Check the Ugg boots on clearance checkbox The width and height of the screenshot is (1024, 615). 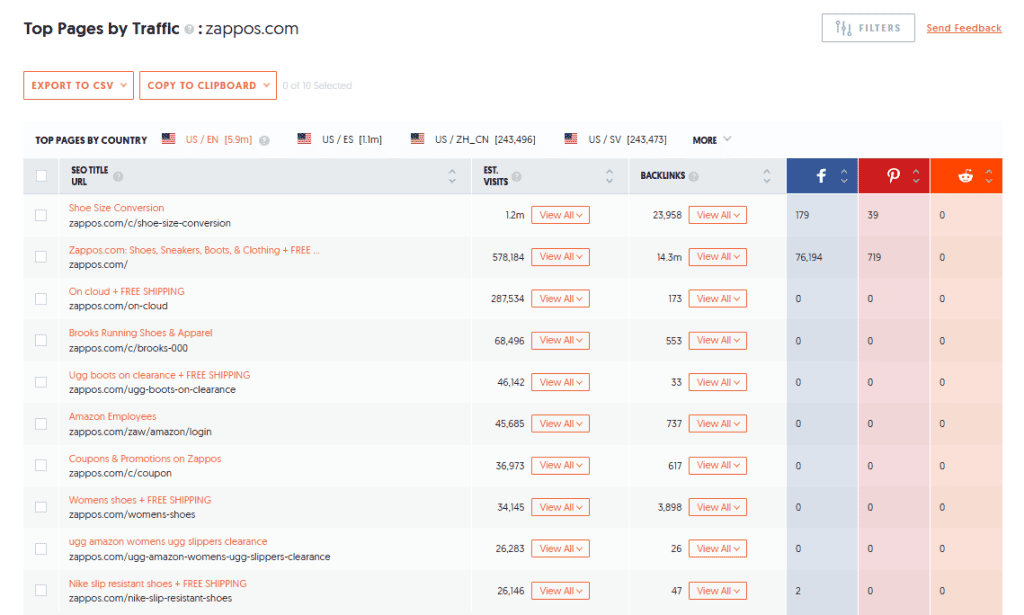(x=41, y=382)
